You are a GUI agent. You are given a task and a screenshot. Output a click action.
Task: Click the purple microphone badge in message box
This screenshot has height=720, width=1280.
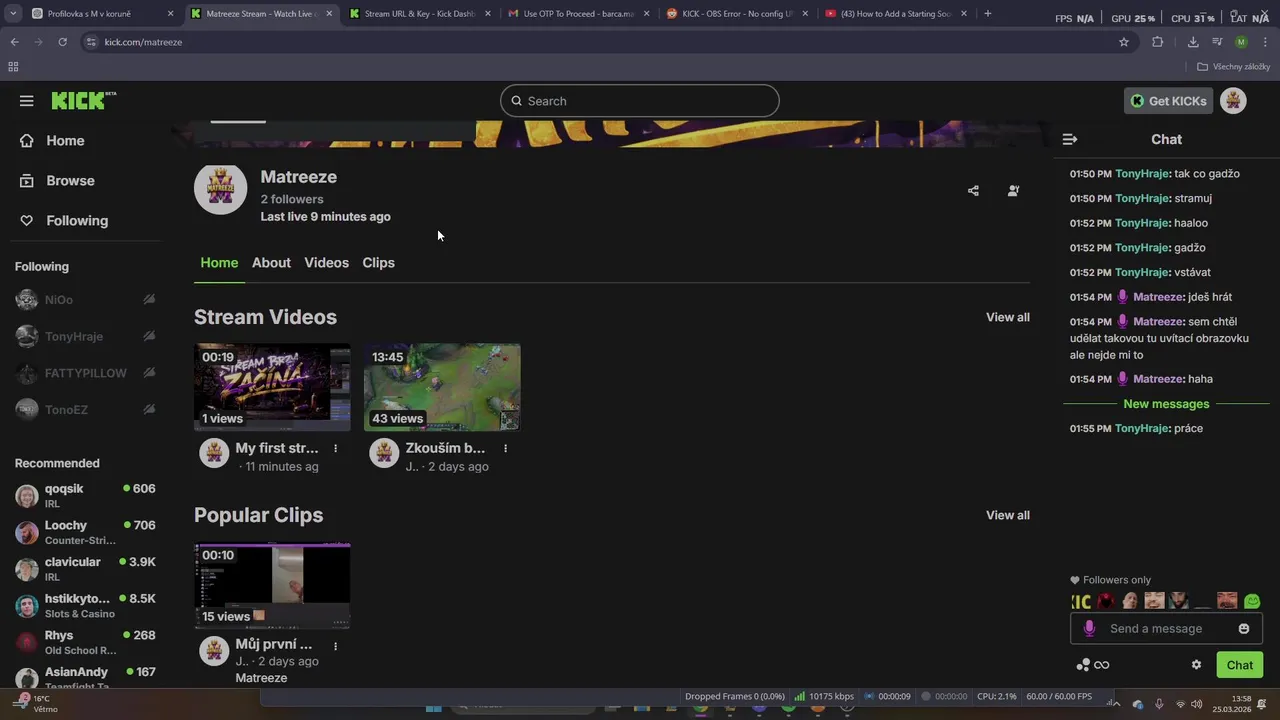(x=1089, y=629)
